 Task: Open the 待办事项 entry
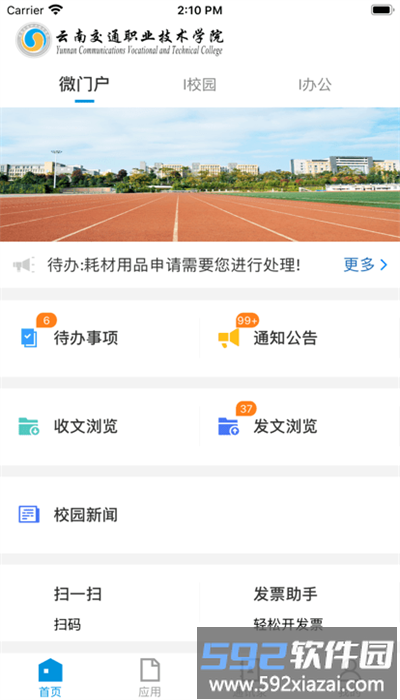click(x=86, y=338)
